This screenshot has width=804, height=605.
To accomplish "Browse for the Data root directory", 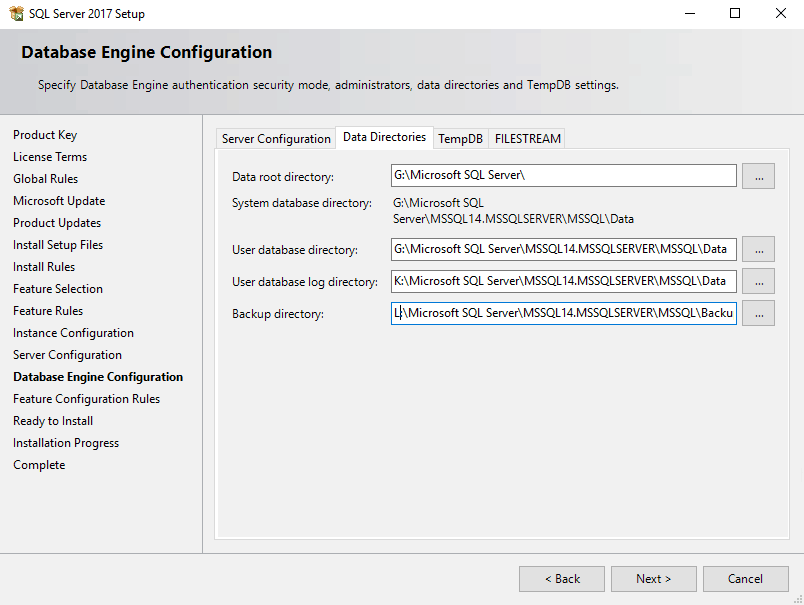I will point(758,176).
